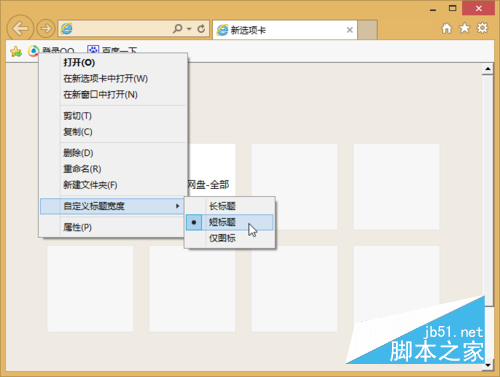Click scrollbar up arrow
The height and width of the screenshot is (377, 500).
[488, 69]
